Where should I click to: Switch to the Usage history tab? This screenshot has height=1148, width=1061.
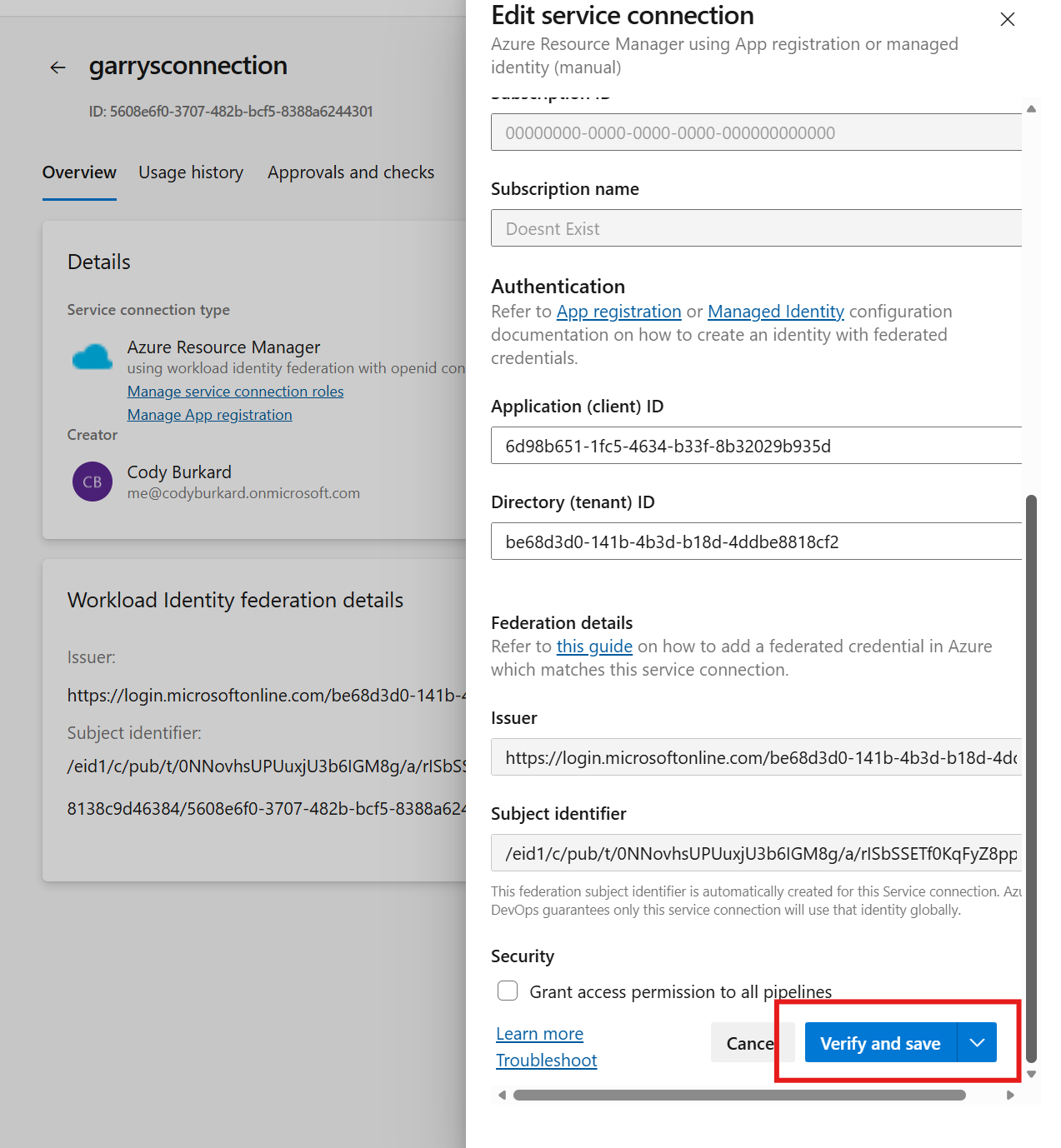tap(191, 172)
